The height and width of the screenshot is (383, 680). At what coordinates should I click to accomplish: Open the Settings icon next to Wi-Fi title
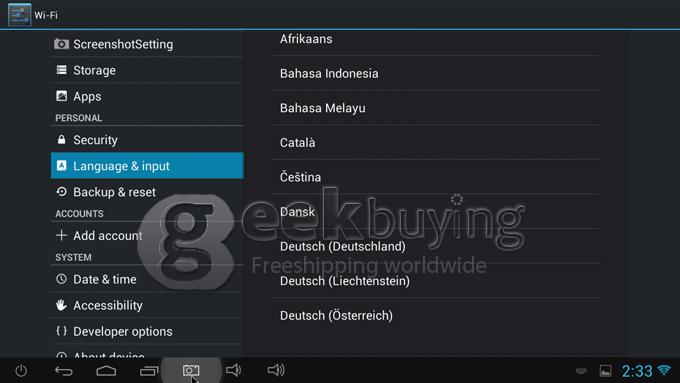pyautogui.click(x=20, y=14)
